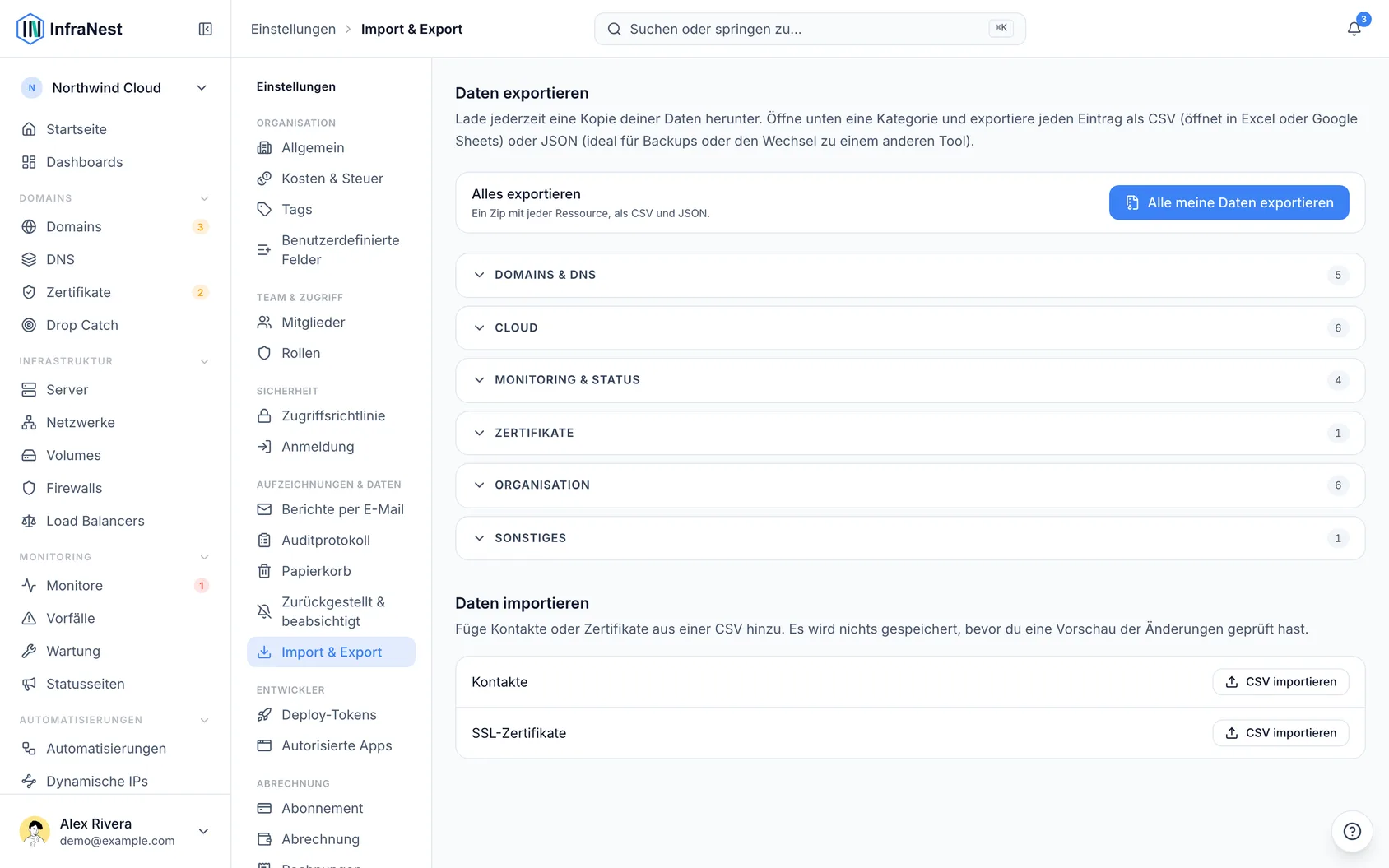Screen dimensions: 1389x868
Task: Open the Northwind Cloud workspace dropdown
Action: [x=115, y=88]
